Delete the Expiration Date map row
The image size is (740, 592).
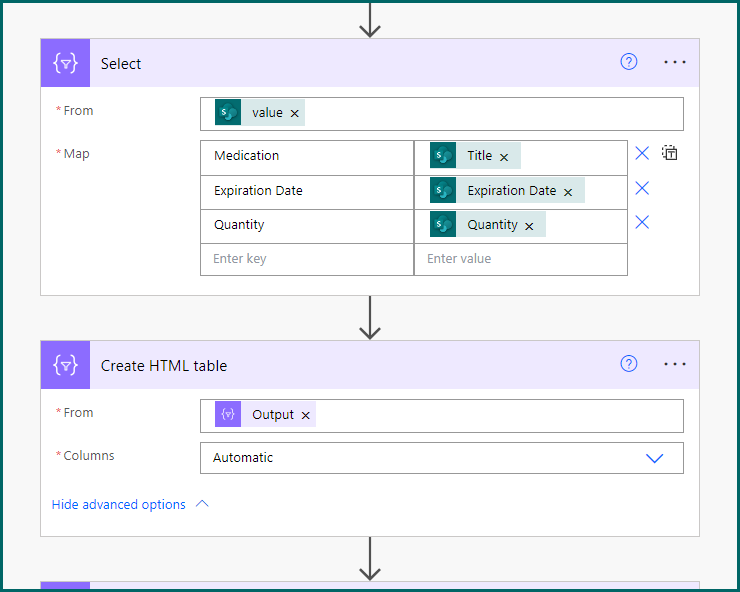click(x=642, y=188)
